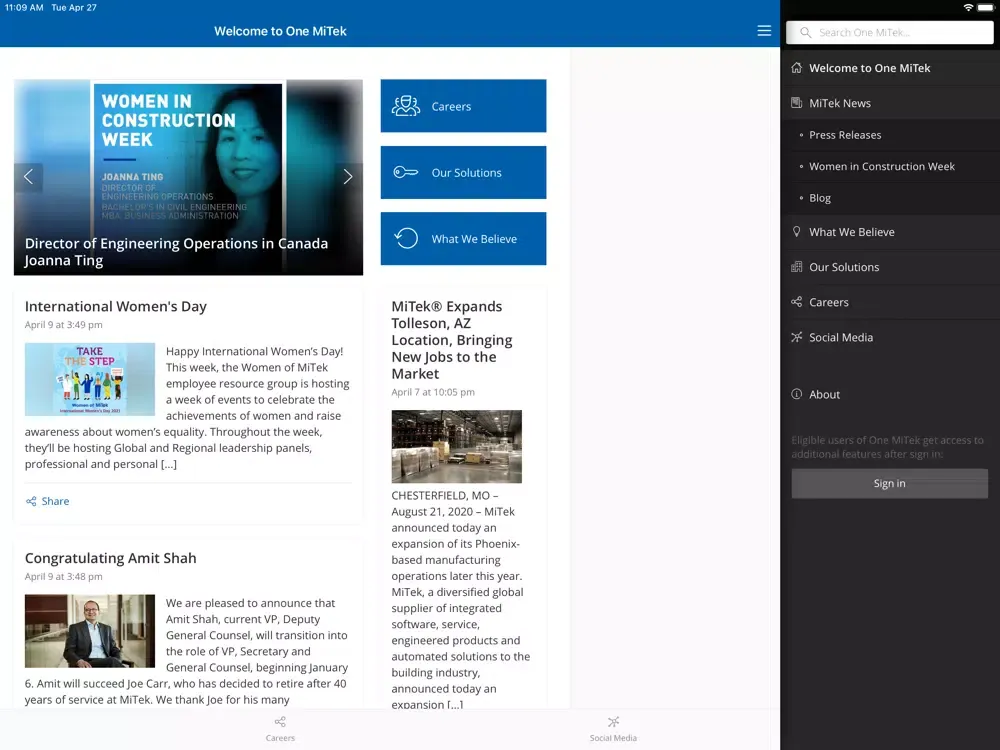Click the 'April 9 at 3:48 pm' timestamp
This screenshot has width=1000, height=750.
coord(64,577)
